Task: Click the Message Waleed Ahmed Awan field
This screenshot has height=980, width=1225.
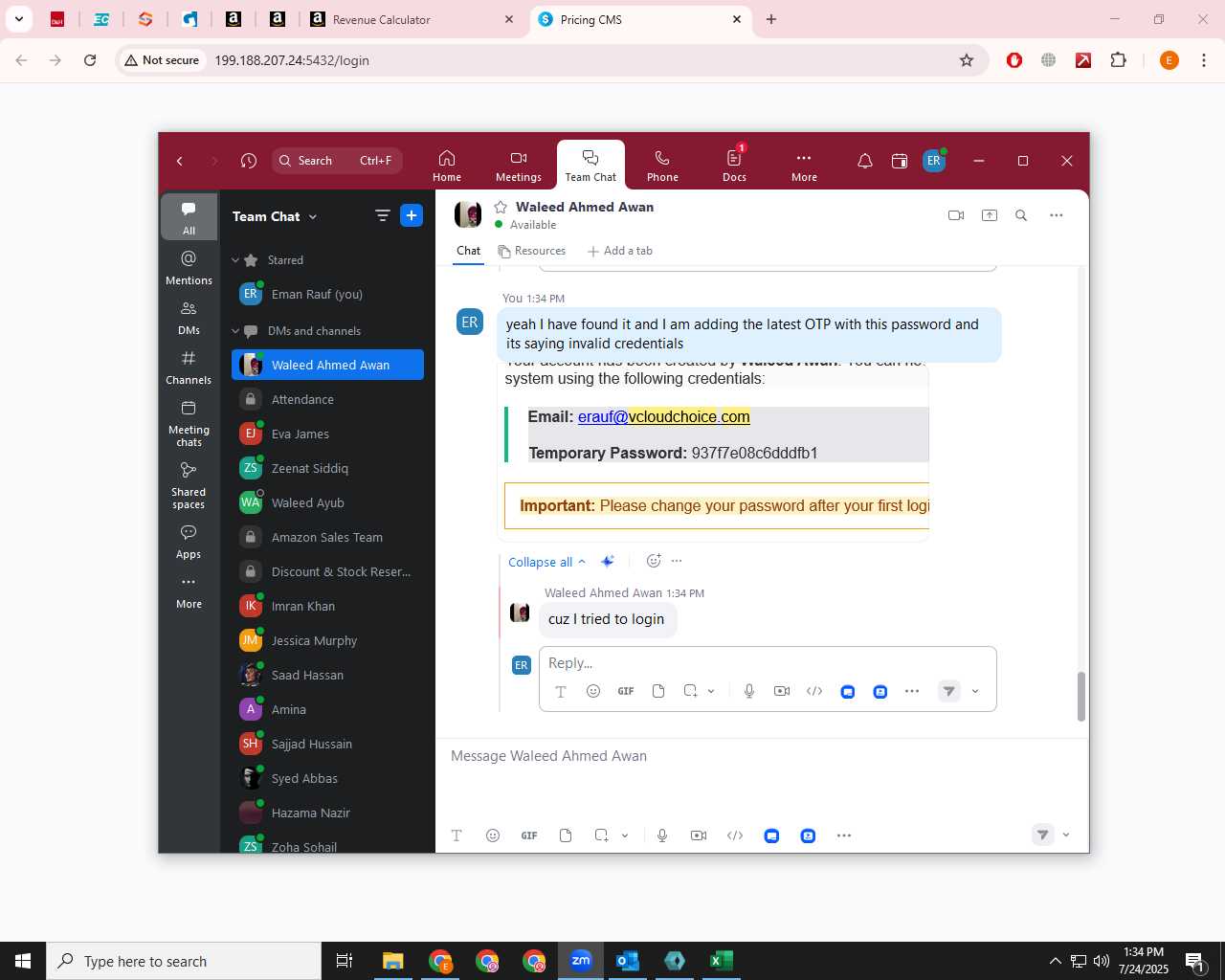Action: pos(761,756)
